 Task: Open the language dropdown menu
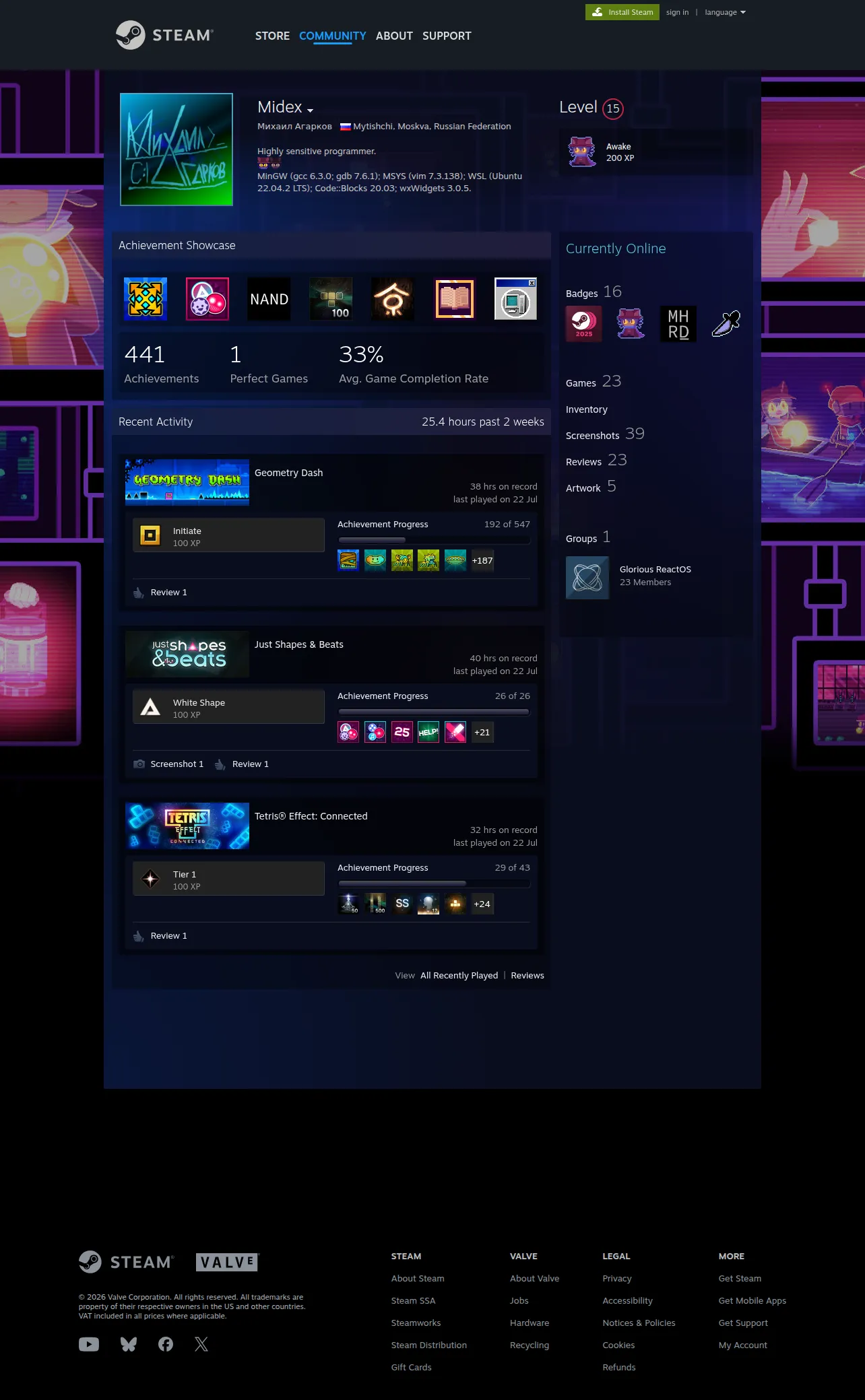pos(725,12)
